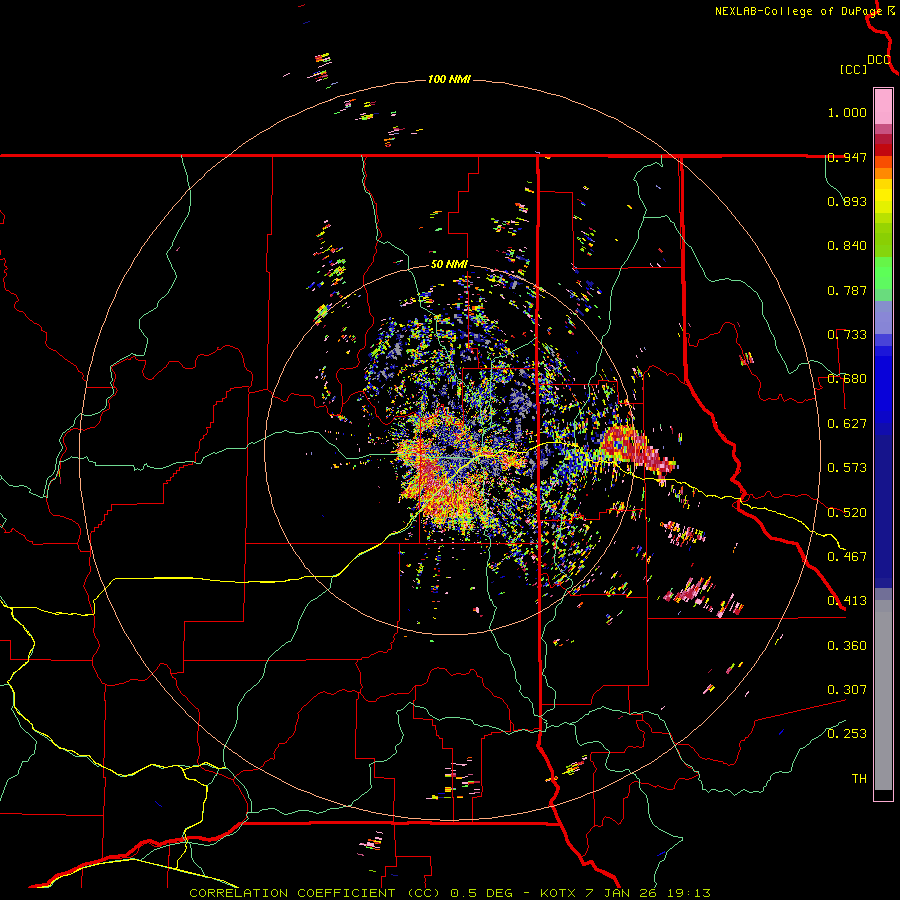Click the 0.733 scale value

847,335
